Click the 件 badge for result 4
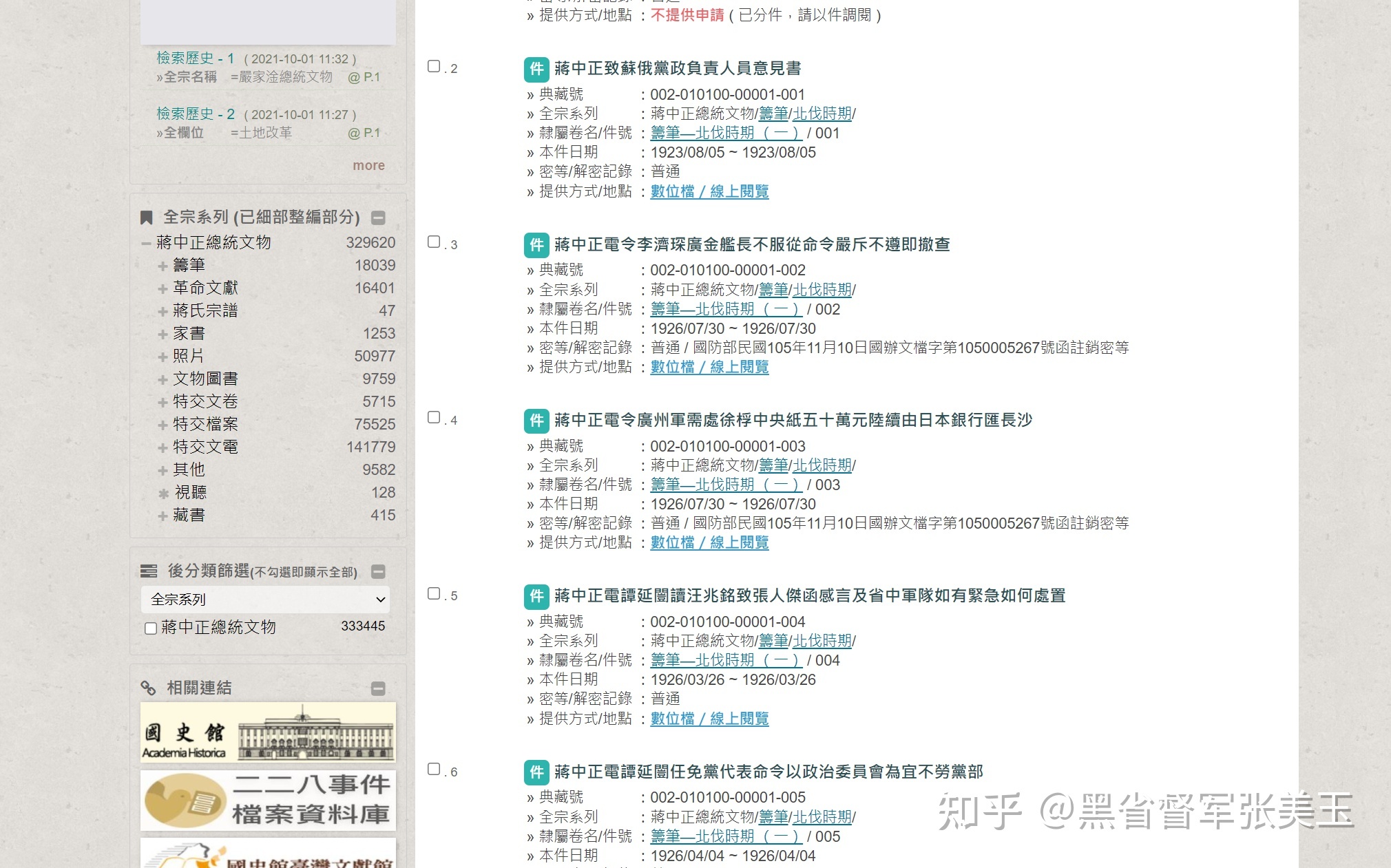The height and width of the screenshot is (868, 1391). tap(536, 421)
